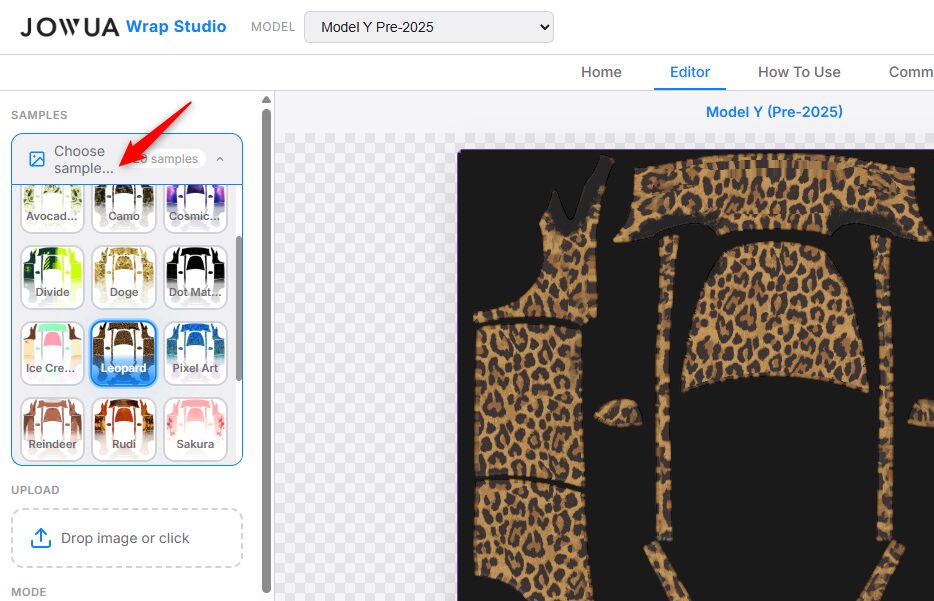Viewport: 934px width, 601px height.
Task: Go to the Home tab
Action: [601, 72]
